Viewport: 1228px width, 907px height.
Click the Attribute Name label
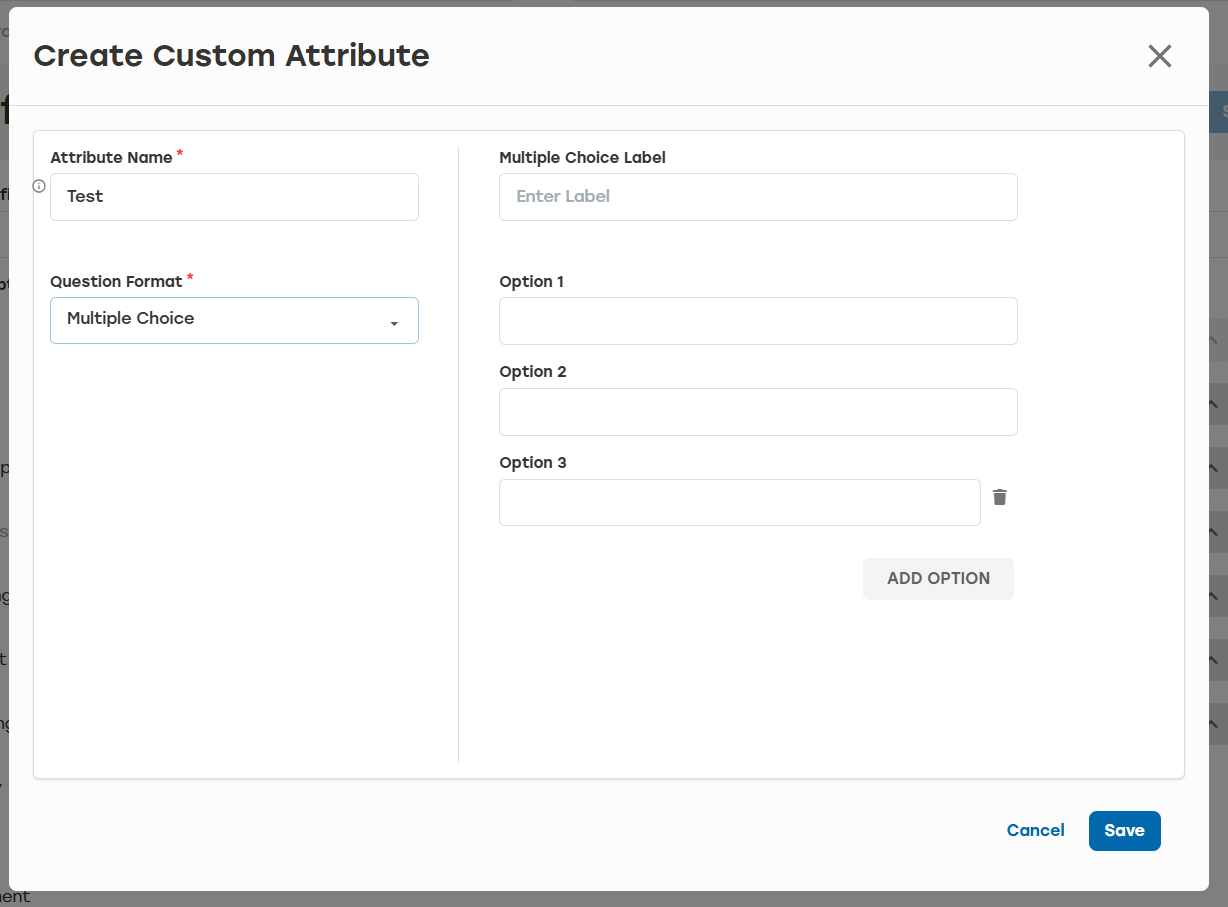(x=111, y=158)
